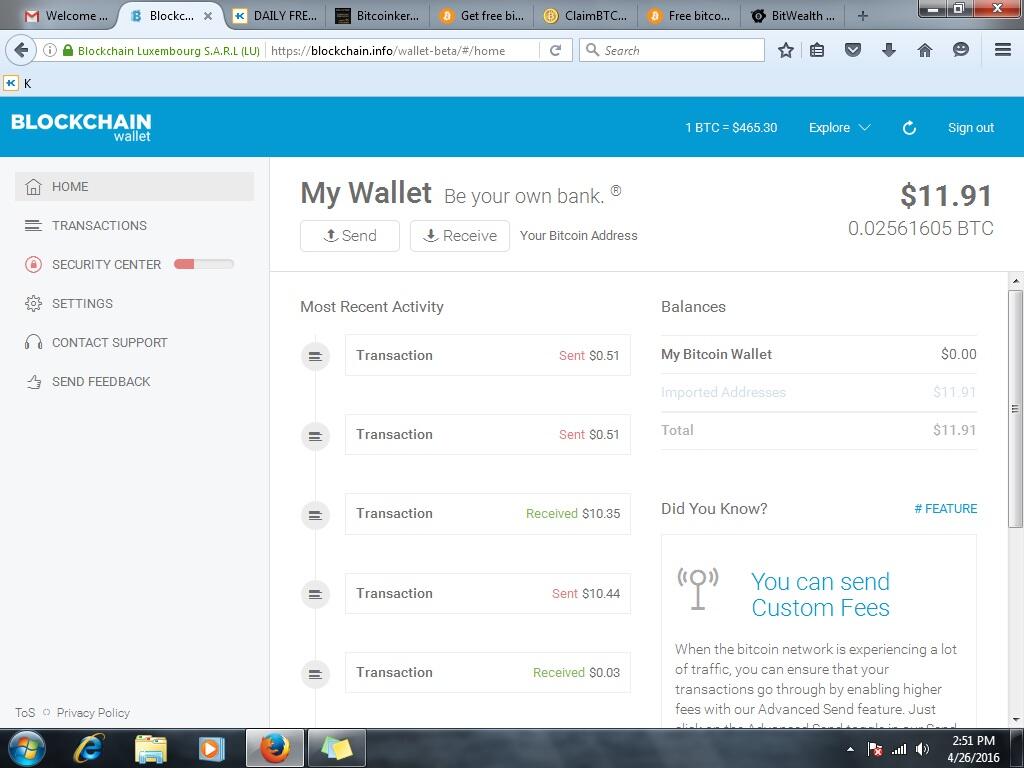This screenshot has width=1024, height=768.
Task: Click the Security Center progress bar
Action: 204,264
